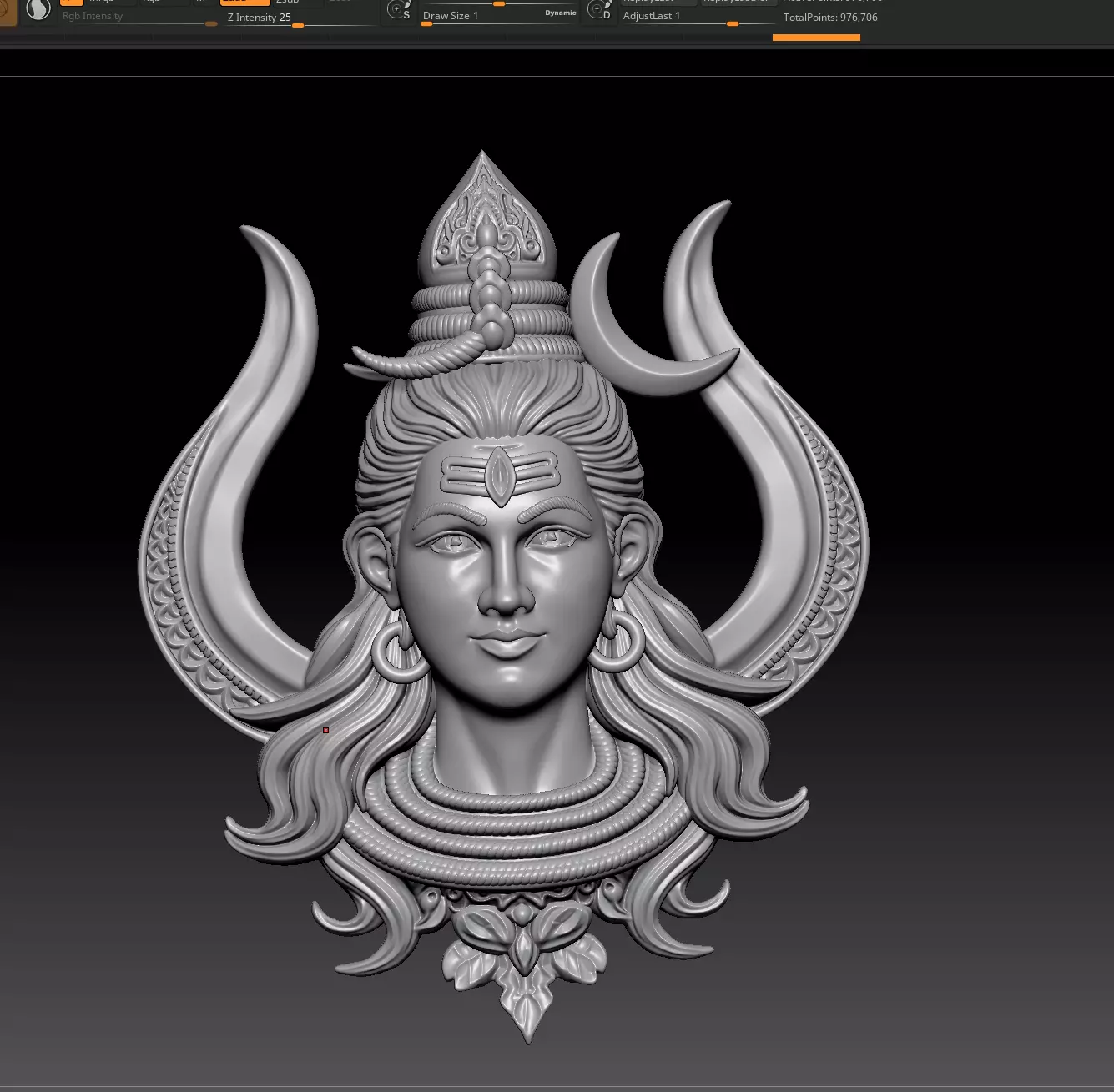Click the S brush size shortcut icon
The width and height of the screenshot is (1114, 1092).
tap(400, 10)
